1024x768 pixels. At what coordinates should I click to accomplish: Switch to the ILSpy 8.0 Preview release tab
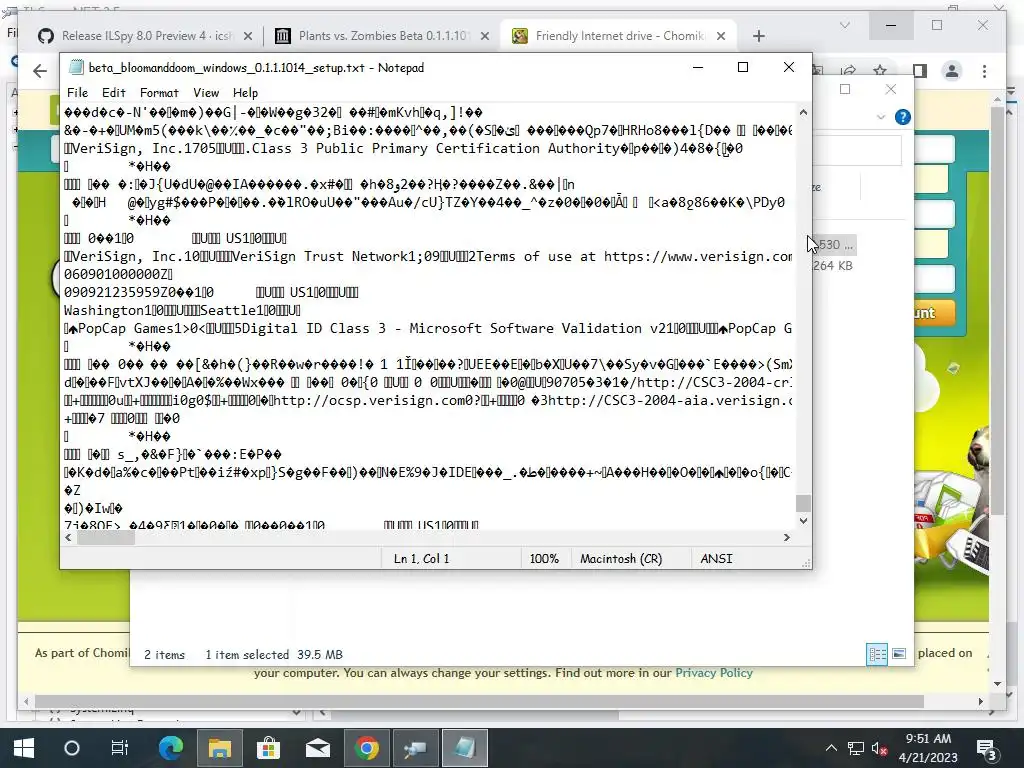(x=146, y=36)
